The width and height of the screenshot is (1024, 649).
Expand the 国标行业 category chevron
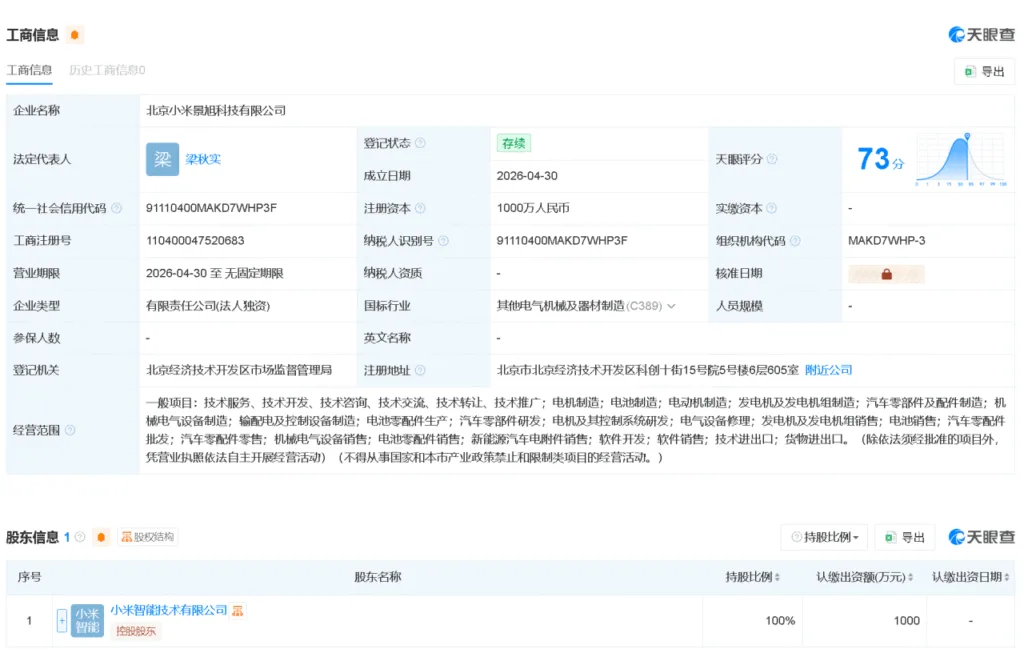click(671, 306)
